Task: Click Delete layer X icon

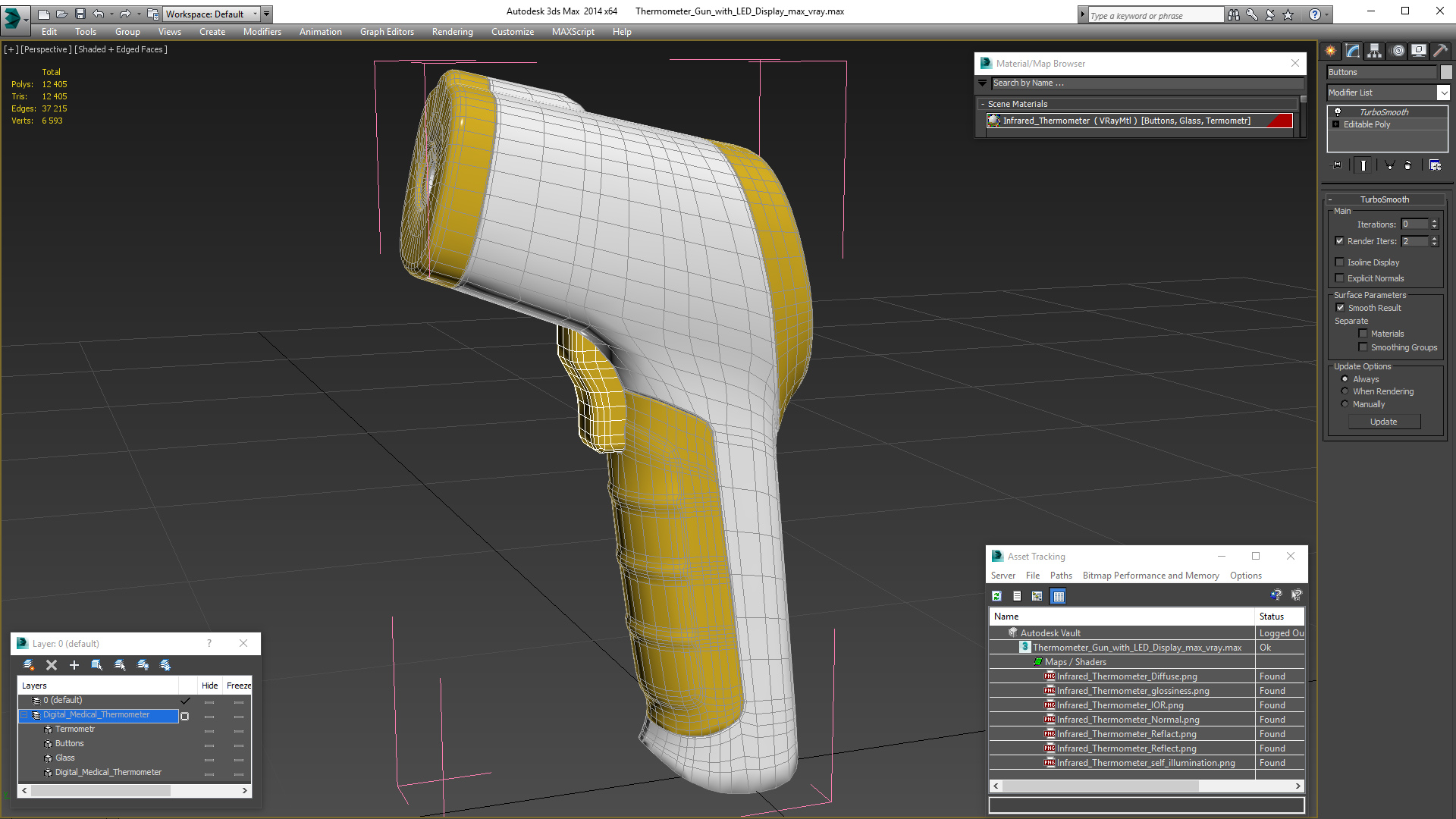Action: (52, 665)
